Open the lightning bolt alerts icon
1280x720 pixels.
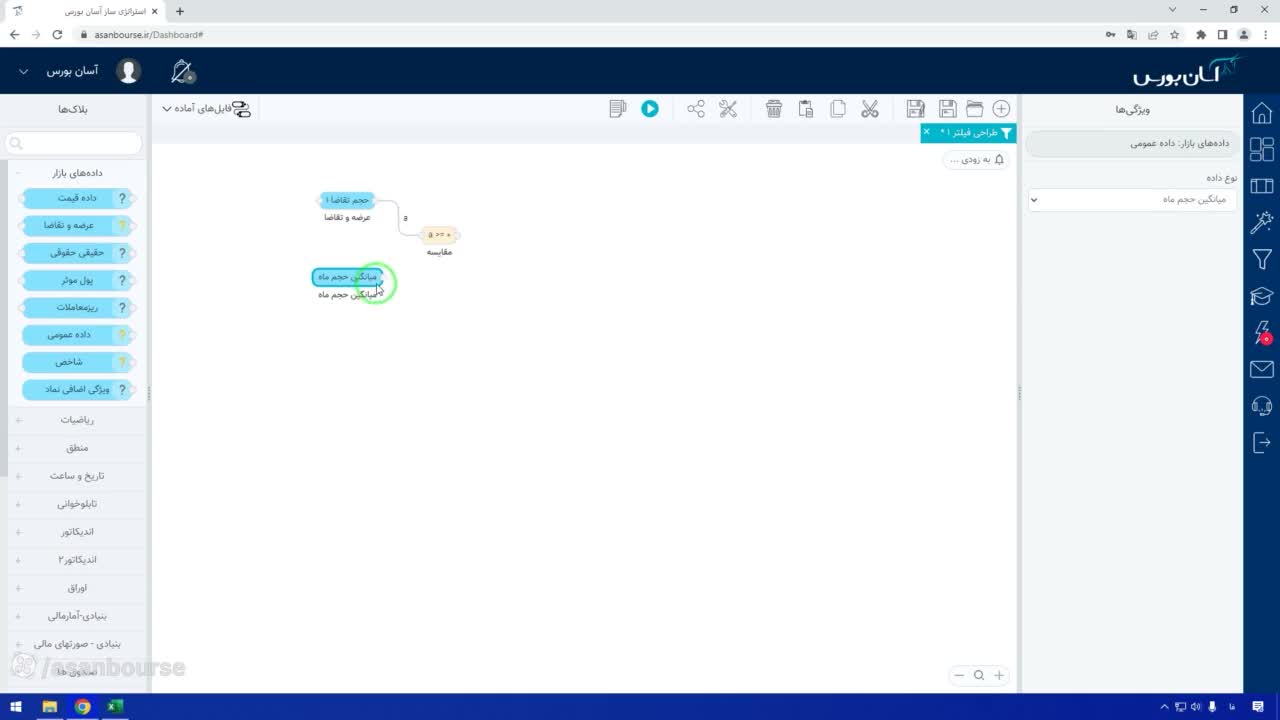point(1262,332)
